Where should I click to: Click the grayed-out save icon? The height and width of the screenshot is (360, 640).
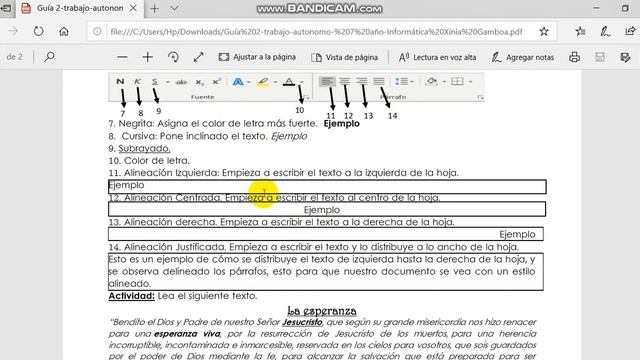[x=600, y=57]
